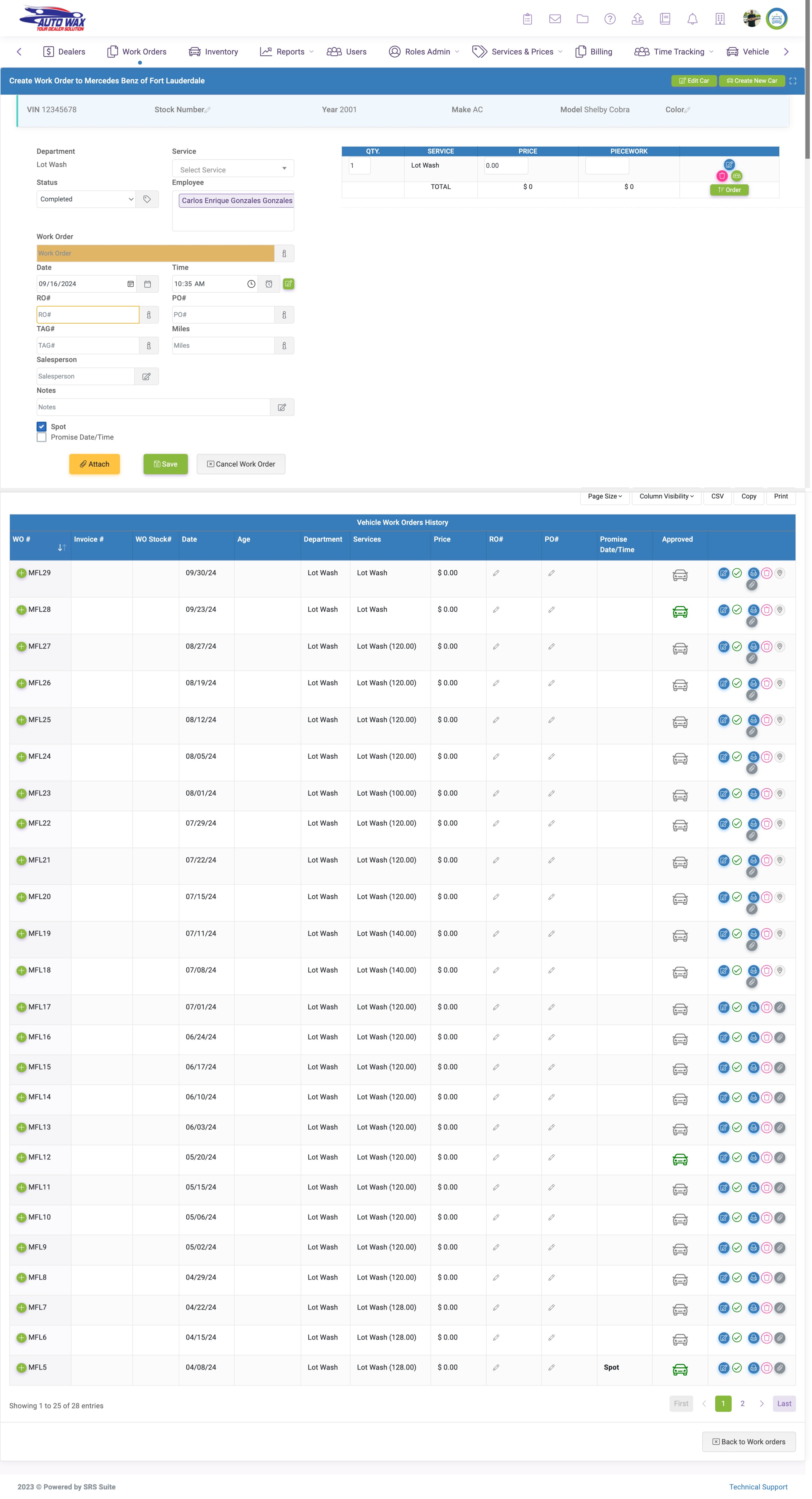
Task: Delete Lot Wash service with pink trash icon
Action: pyautogui.click(x=722, y=176)
